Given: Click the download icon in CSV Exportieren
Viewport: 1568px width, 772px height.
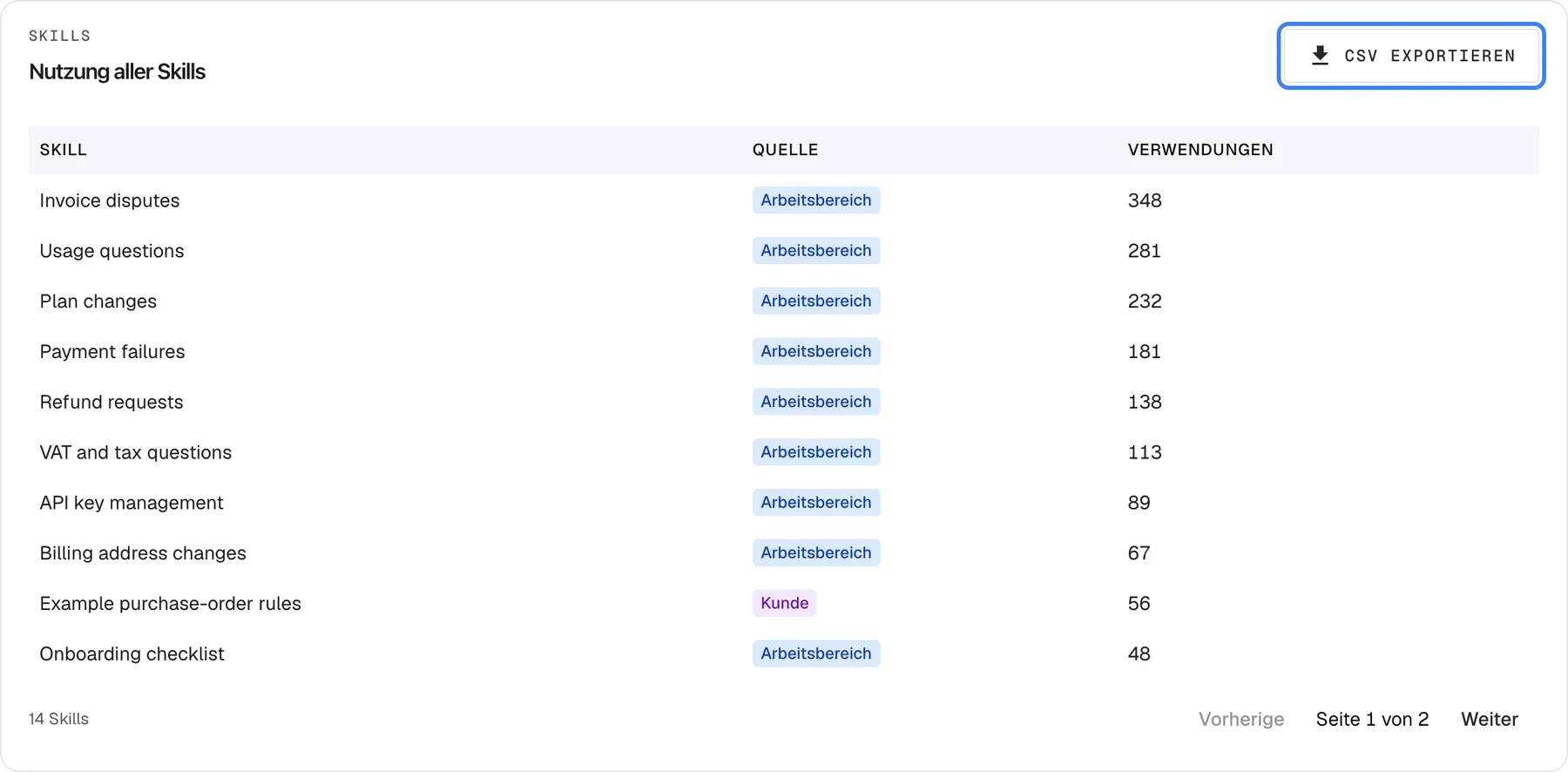Looking at the screenshot, I should coord(1320,56).
